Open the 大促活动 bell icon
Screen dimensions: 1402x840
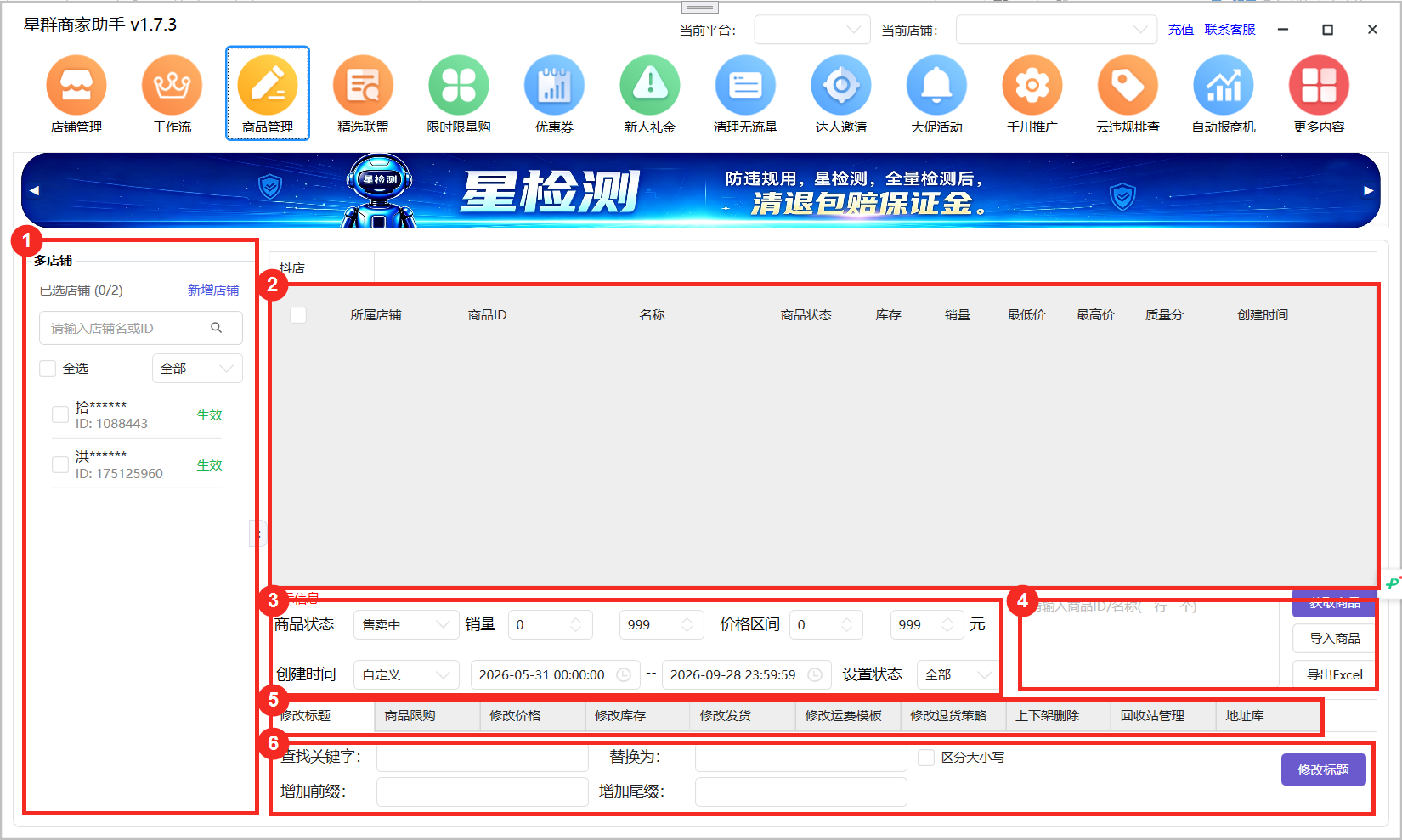click(x=936, y=85)
